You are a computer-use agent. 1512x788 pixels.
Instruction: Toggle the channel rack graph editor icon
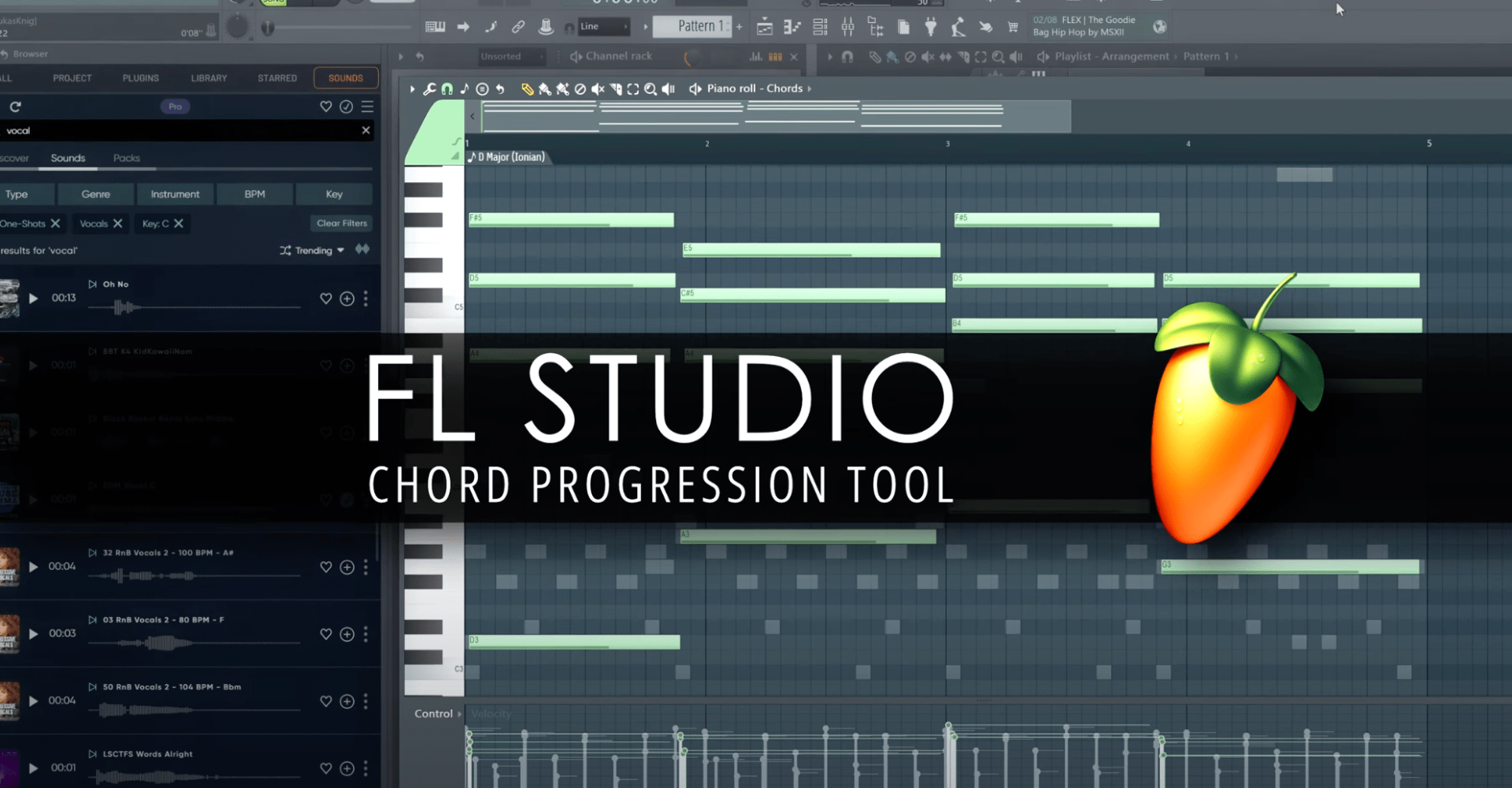click(756, 57)
